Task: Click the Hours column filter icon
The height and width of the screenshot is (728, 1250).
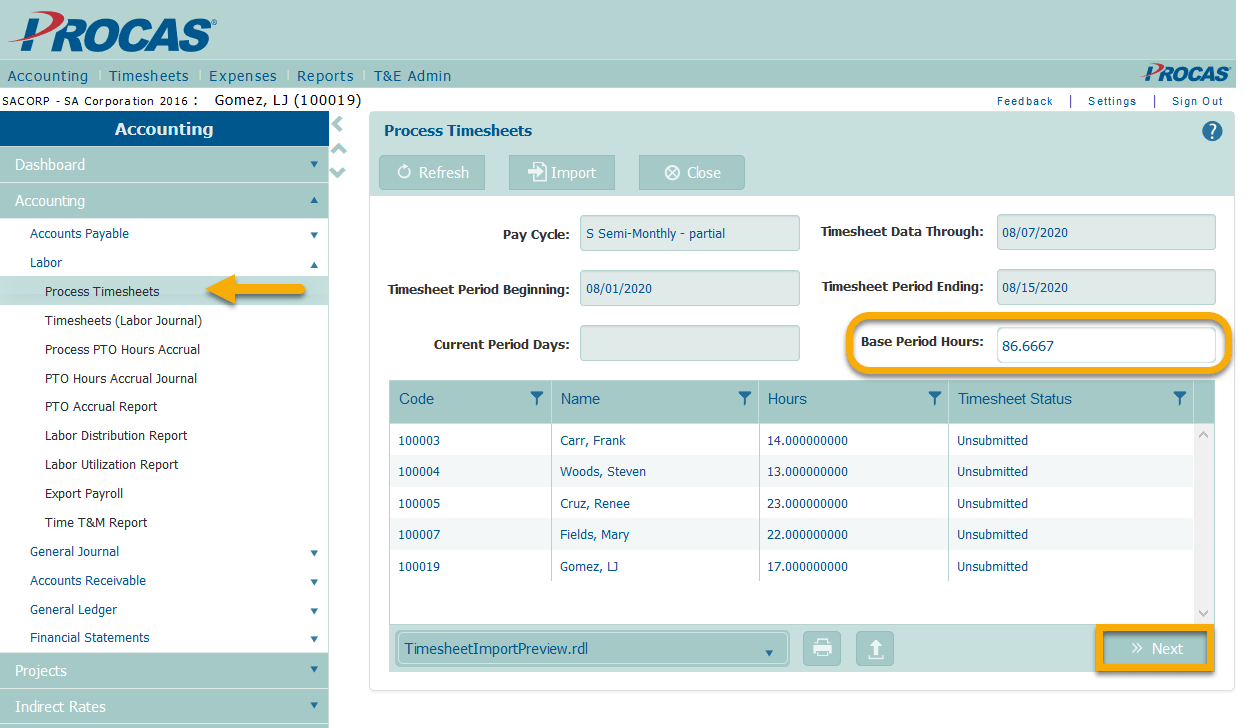Action: 935,398
